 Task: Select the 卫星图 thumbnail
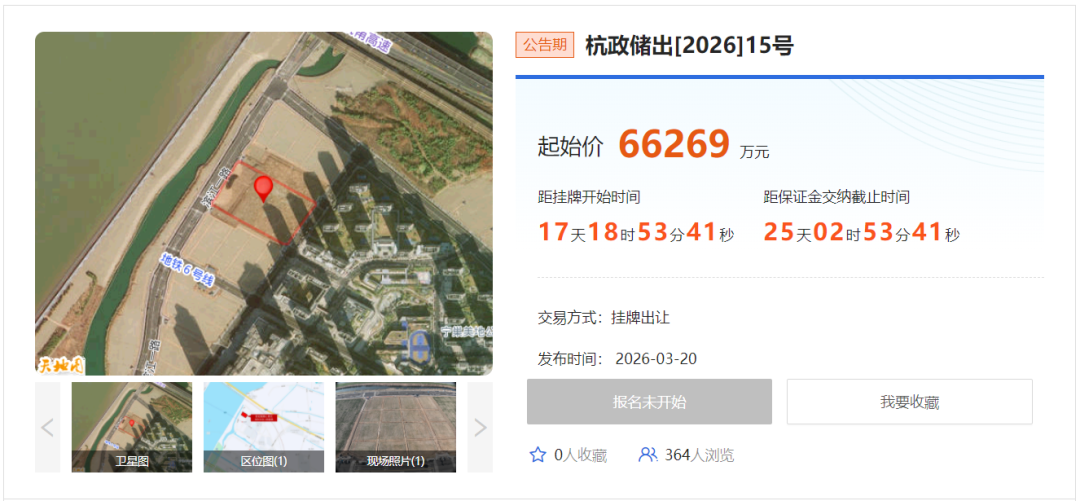(x=132, y=427)
